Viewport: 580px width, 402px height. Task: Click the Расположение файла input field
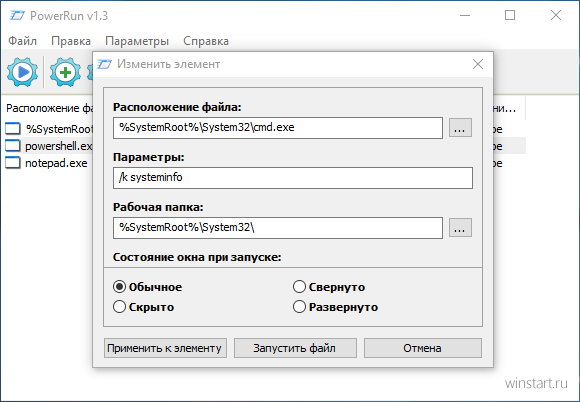pos(278,128)
